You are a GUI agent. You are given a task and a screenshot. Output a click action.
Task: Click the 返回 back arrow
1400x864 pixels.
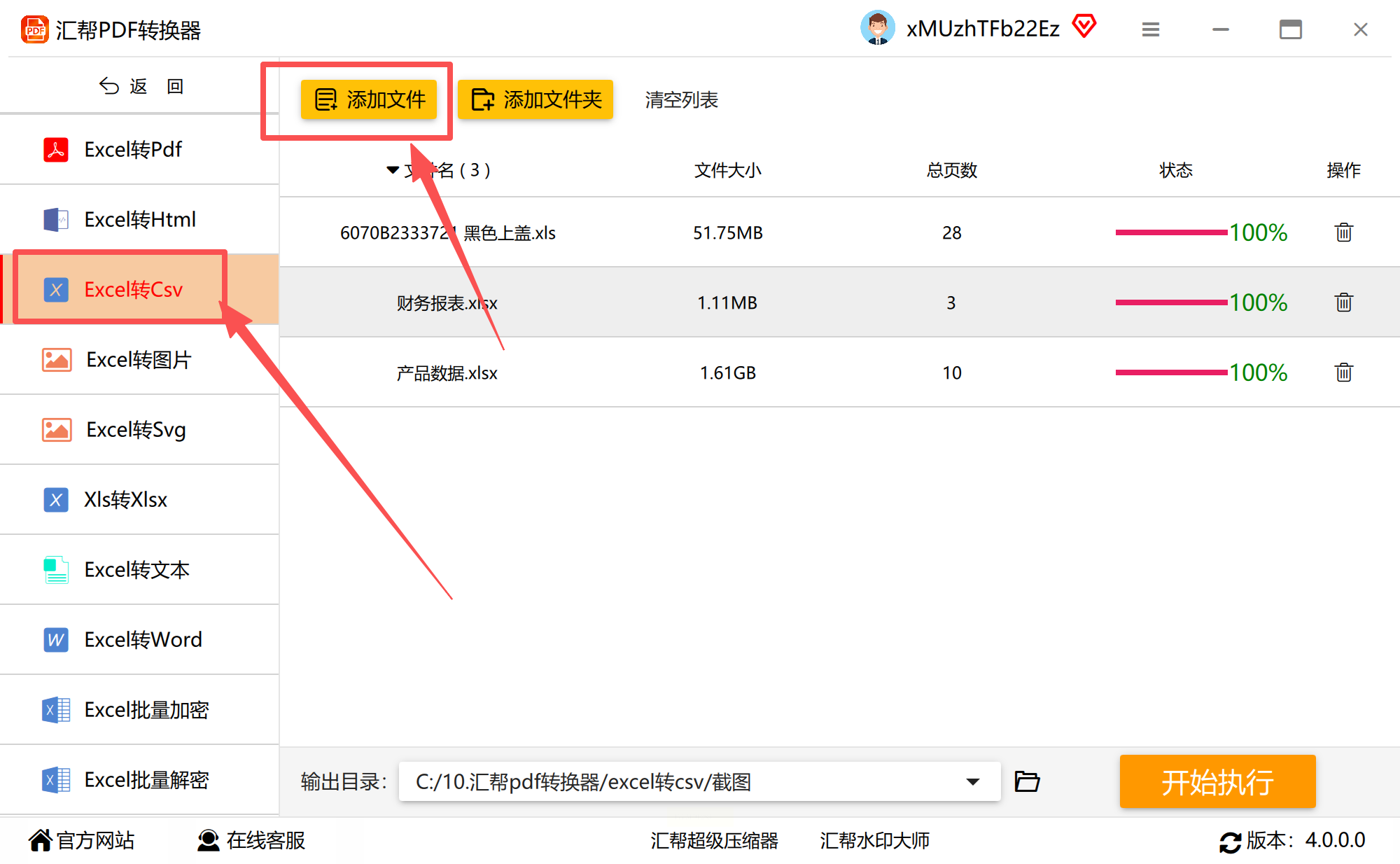pyautogui.click(x=109, y=86)
